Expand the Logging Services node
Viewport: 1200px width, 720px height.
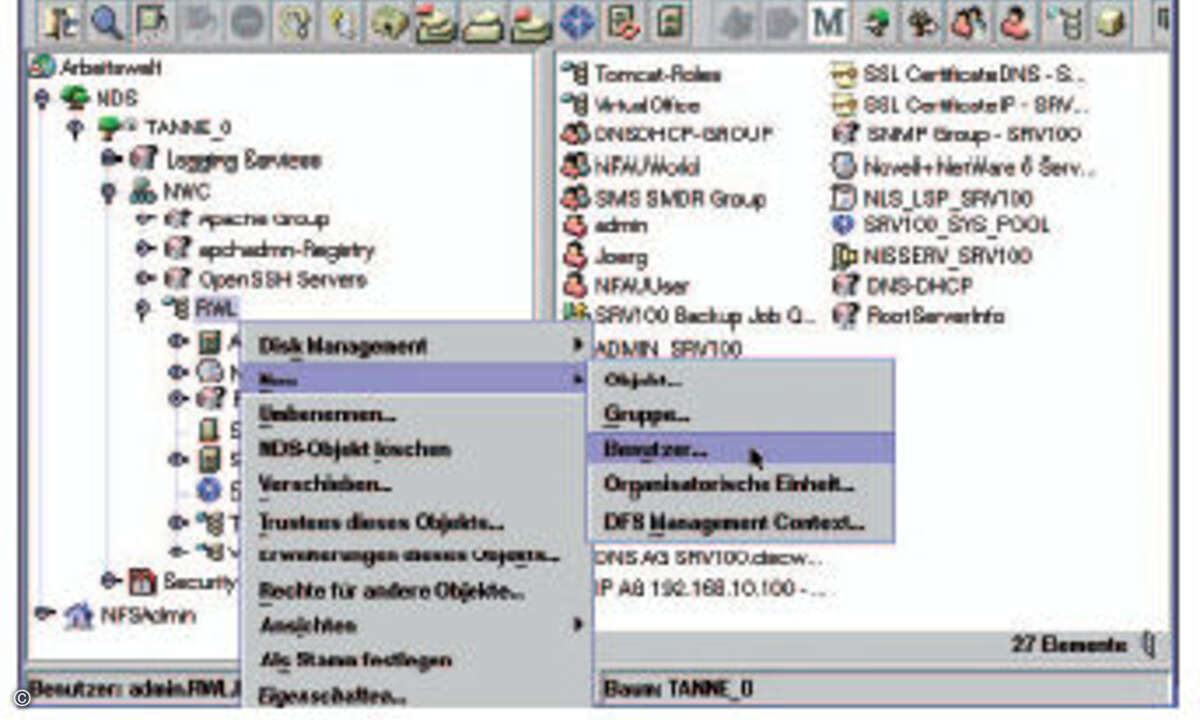109,159
